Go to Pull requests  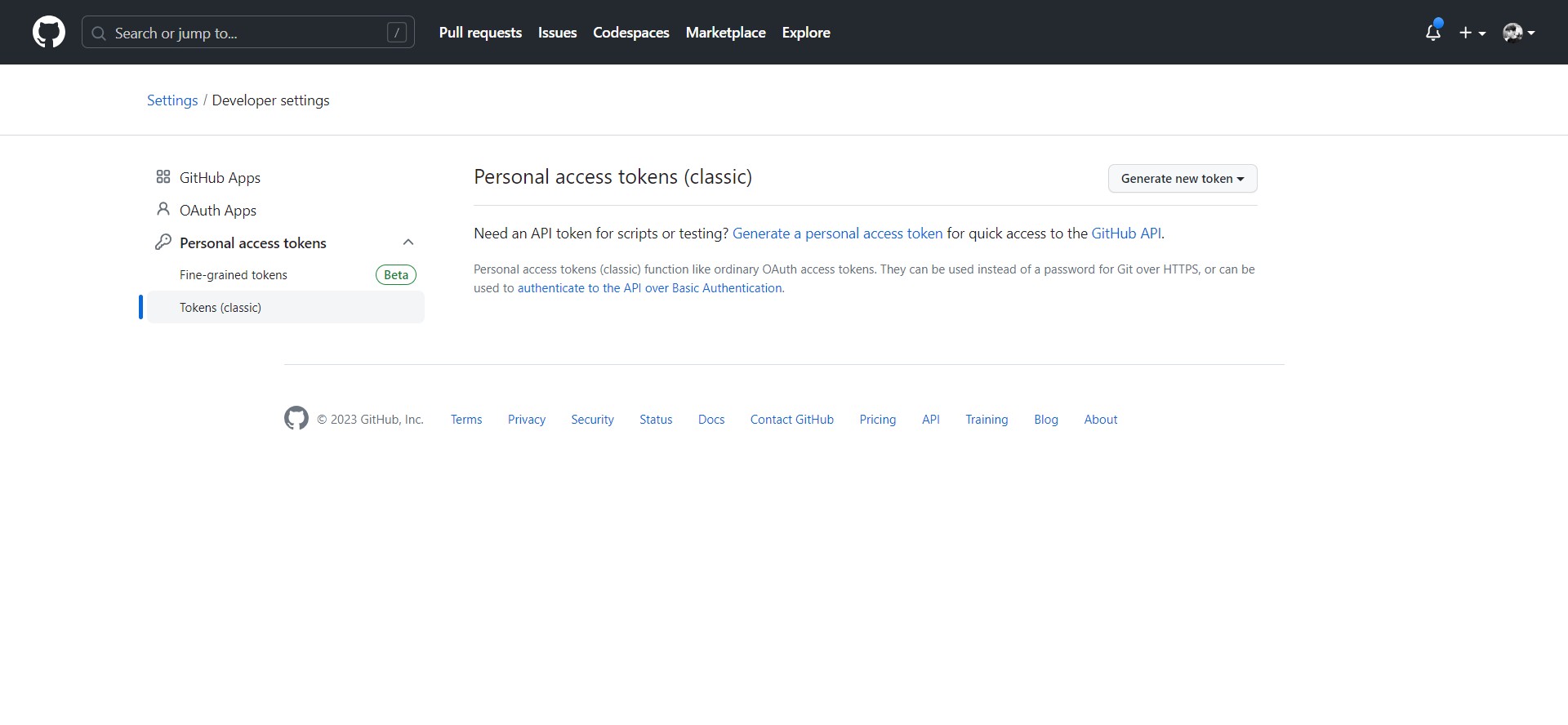(480, 33)
